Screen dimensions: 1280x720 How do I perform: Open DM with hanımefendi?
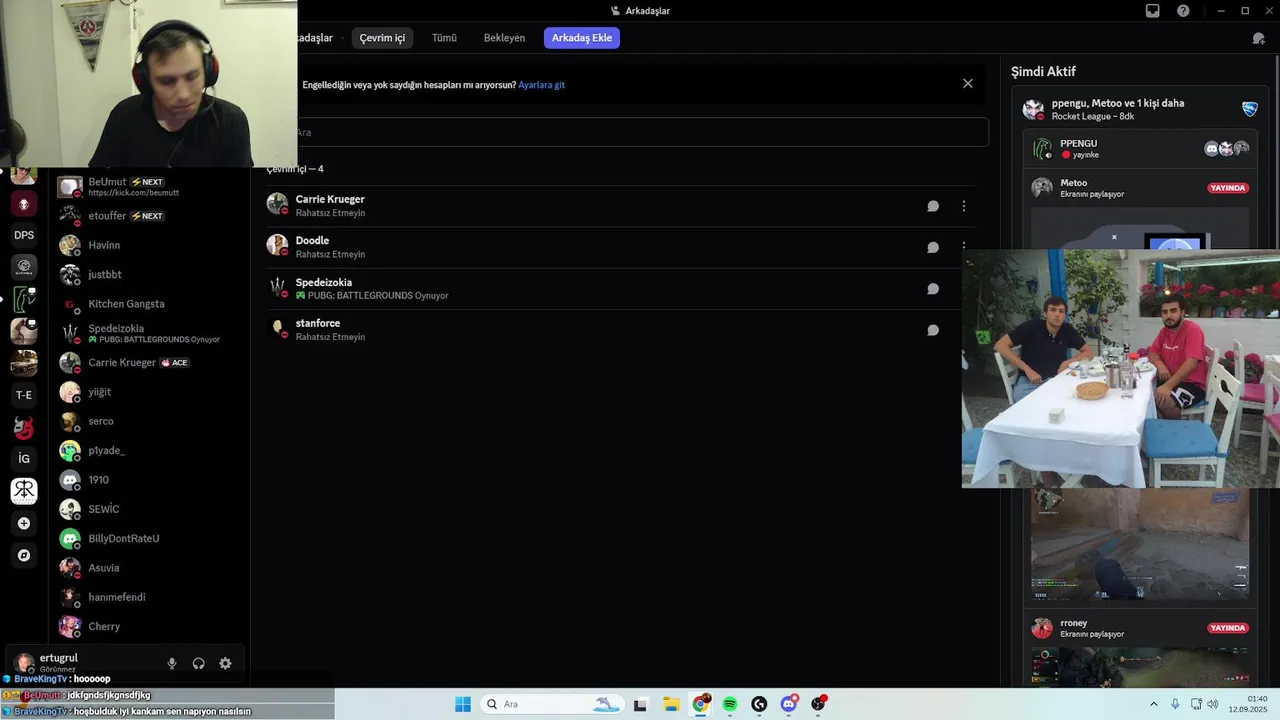pyautogui.click(x=150, y=597)
